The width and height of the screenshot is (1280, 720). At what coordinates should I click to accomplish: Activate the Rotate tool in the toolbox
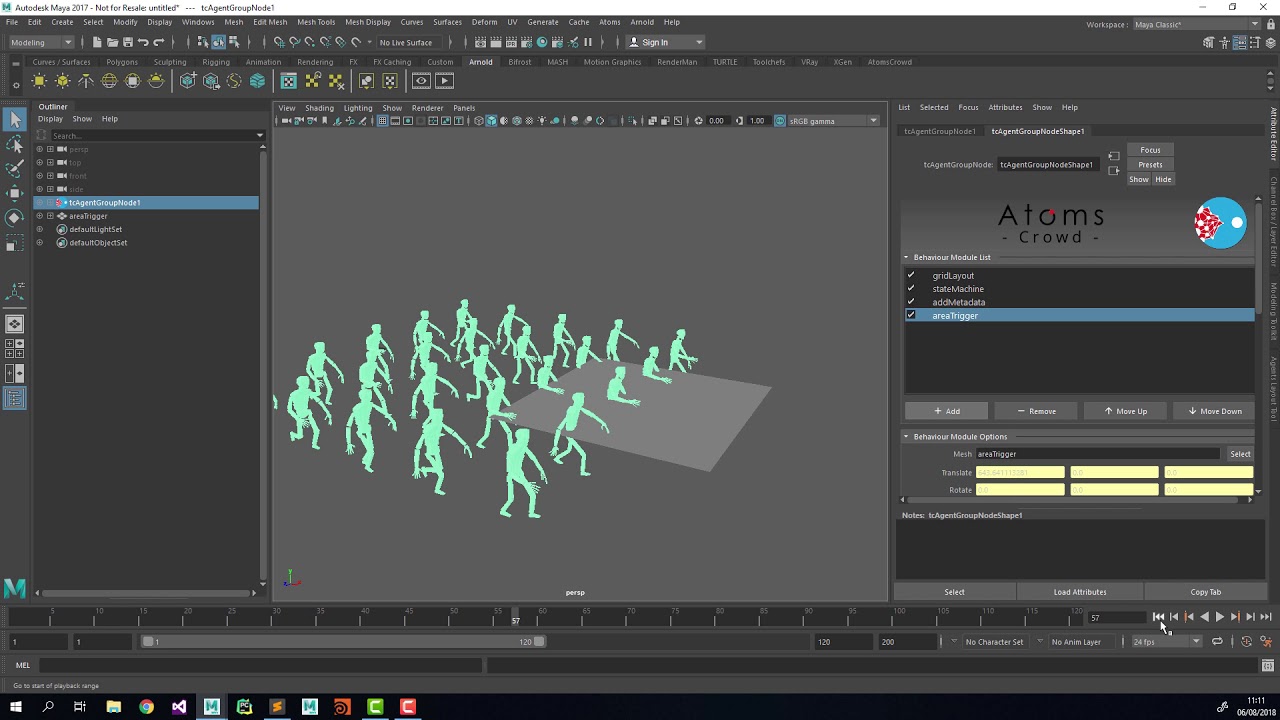click(14, 217)
